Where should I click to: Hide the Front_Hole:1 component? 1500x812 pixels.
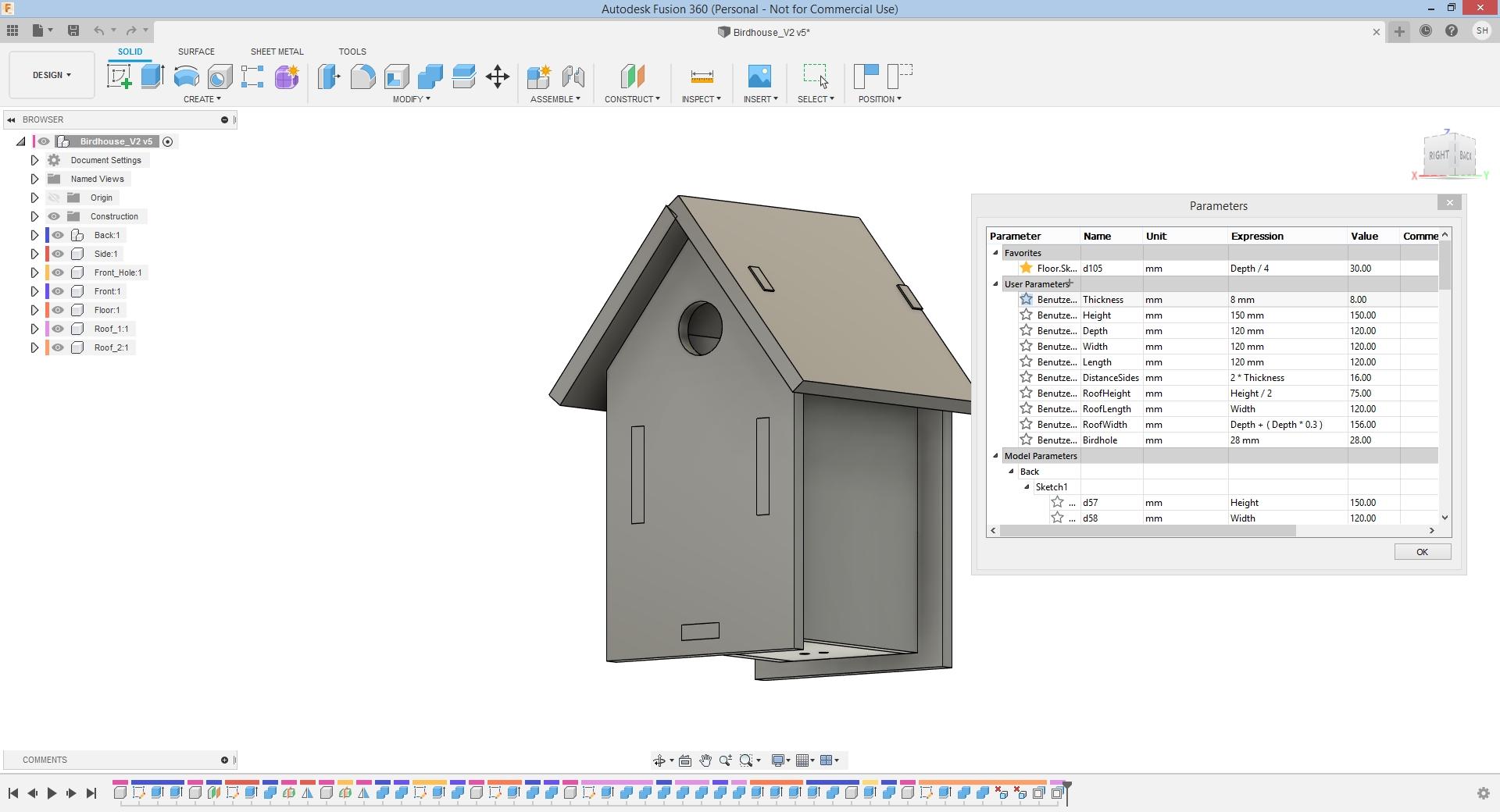coord(58,272)
